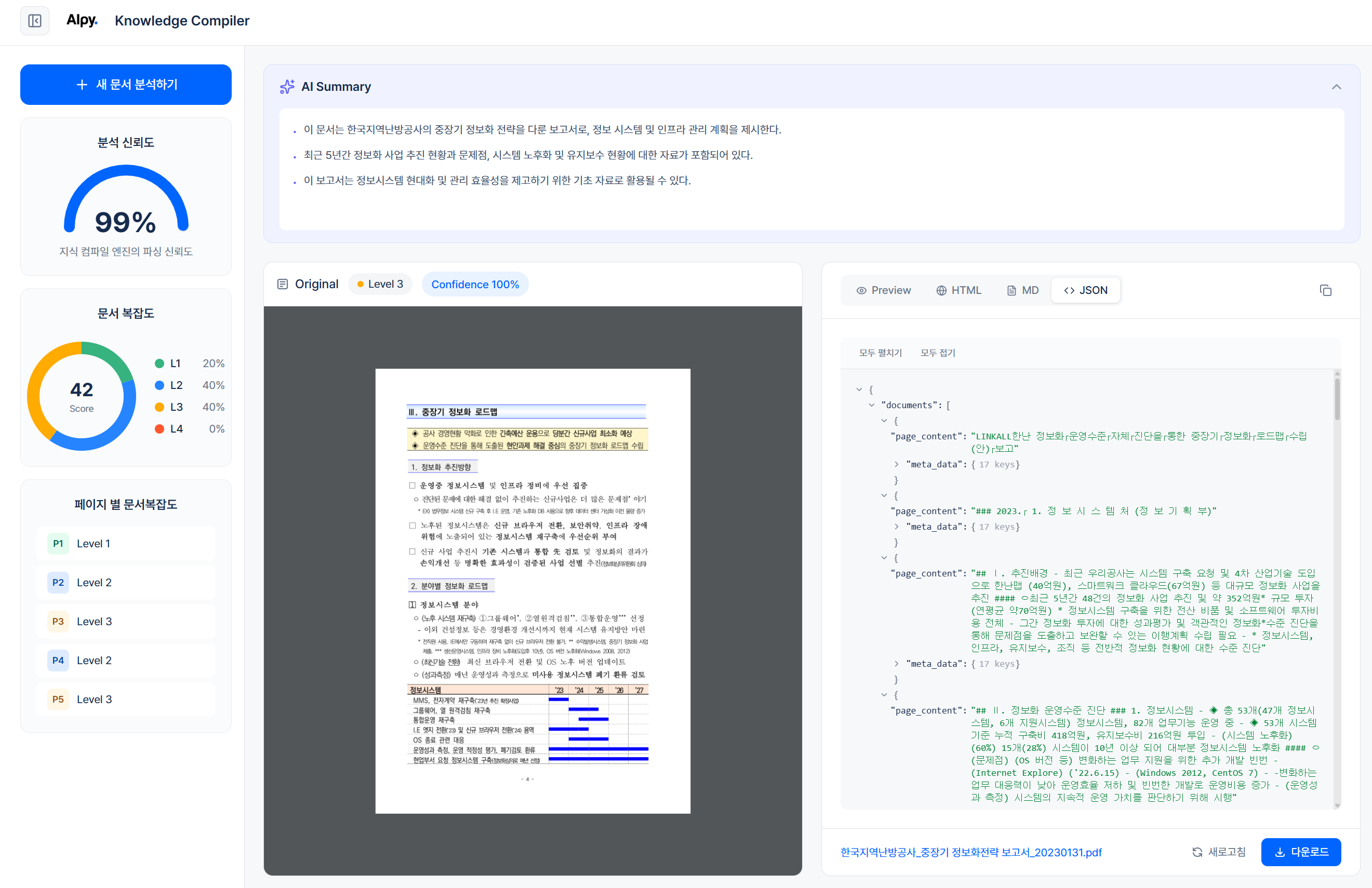Click the document page thumbnail
The image size is (1372, 888).
[x=532, y=589]
